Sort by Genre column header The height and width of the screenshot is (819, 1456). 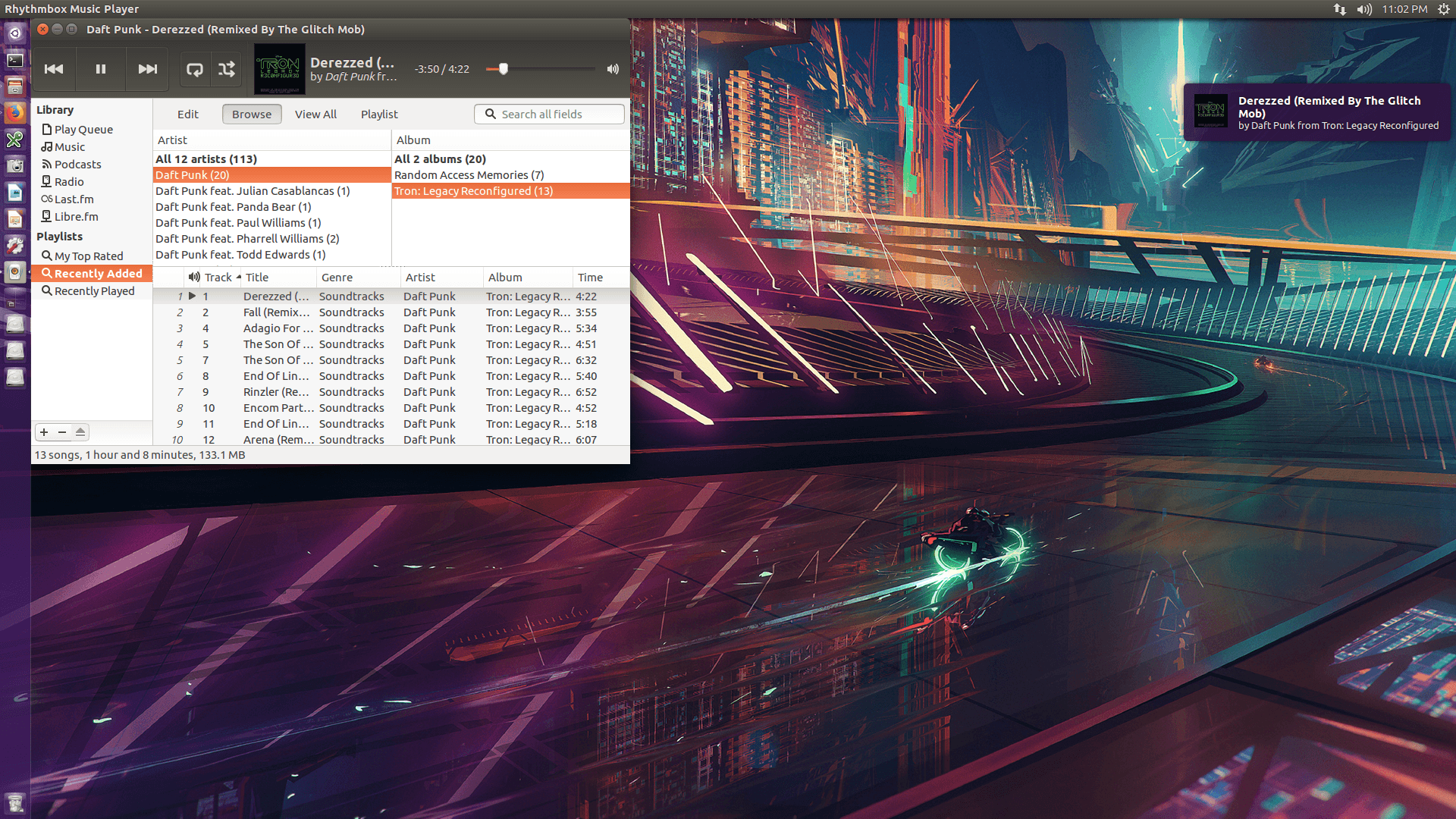[358, 278]
